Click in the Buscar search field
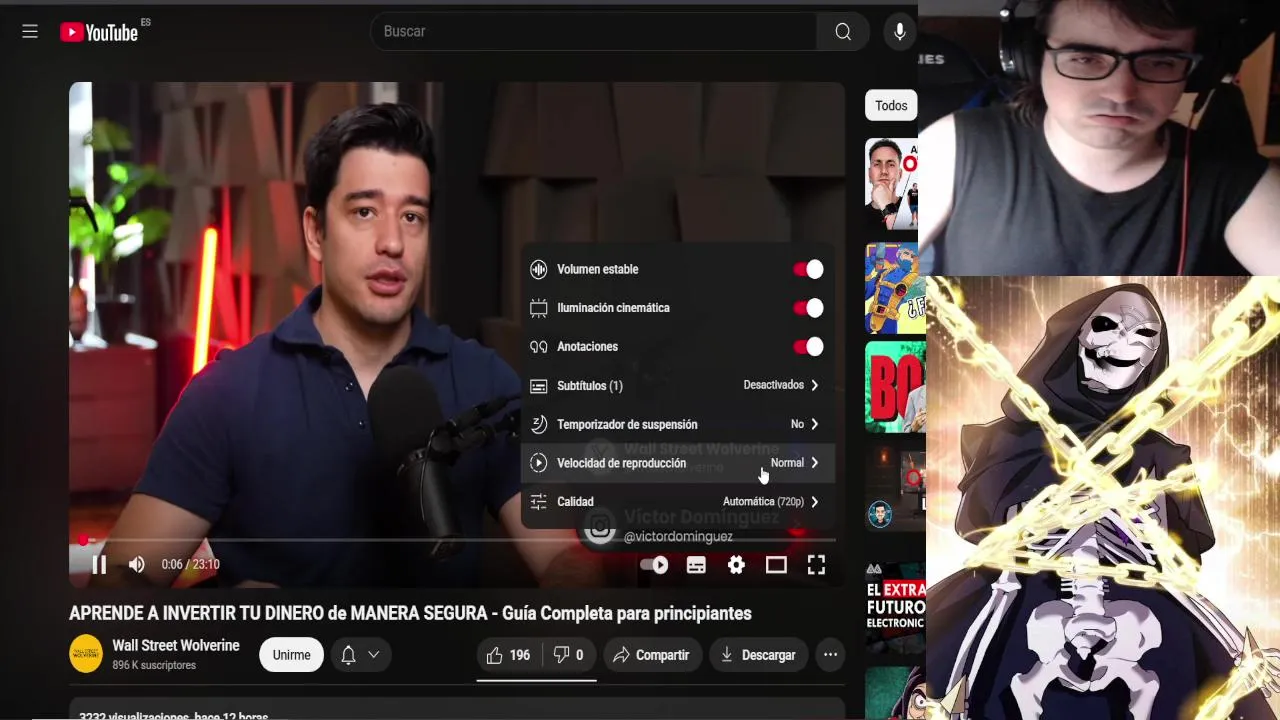Image resolution: width=1280 pixels, height=720 pixels. pyautogui.click(x=594, y=32)
